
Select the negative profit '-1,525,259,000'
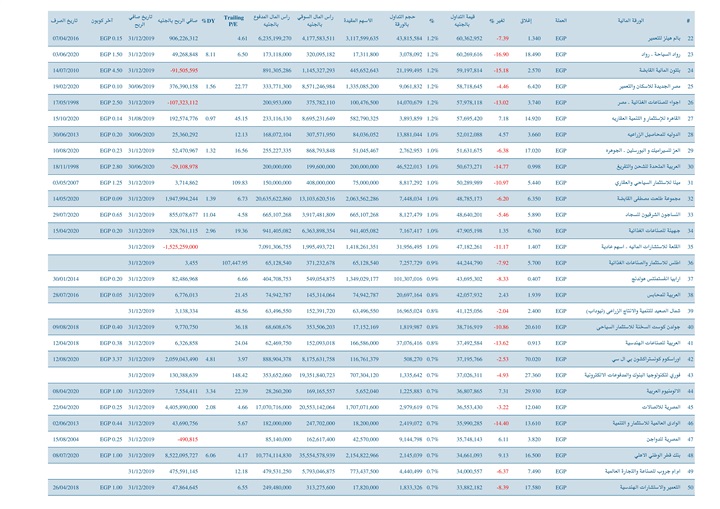click(x=180, y=248)
